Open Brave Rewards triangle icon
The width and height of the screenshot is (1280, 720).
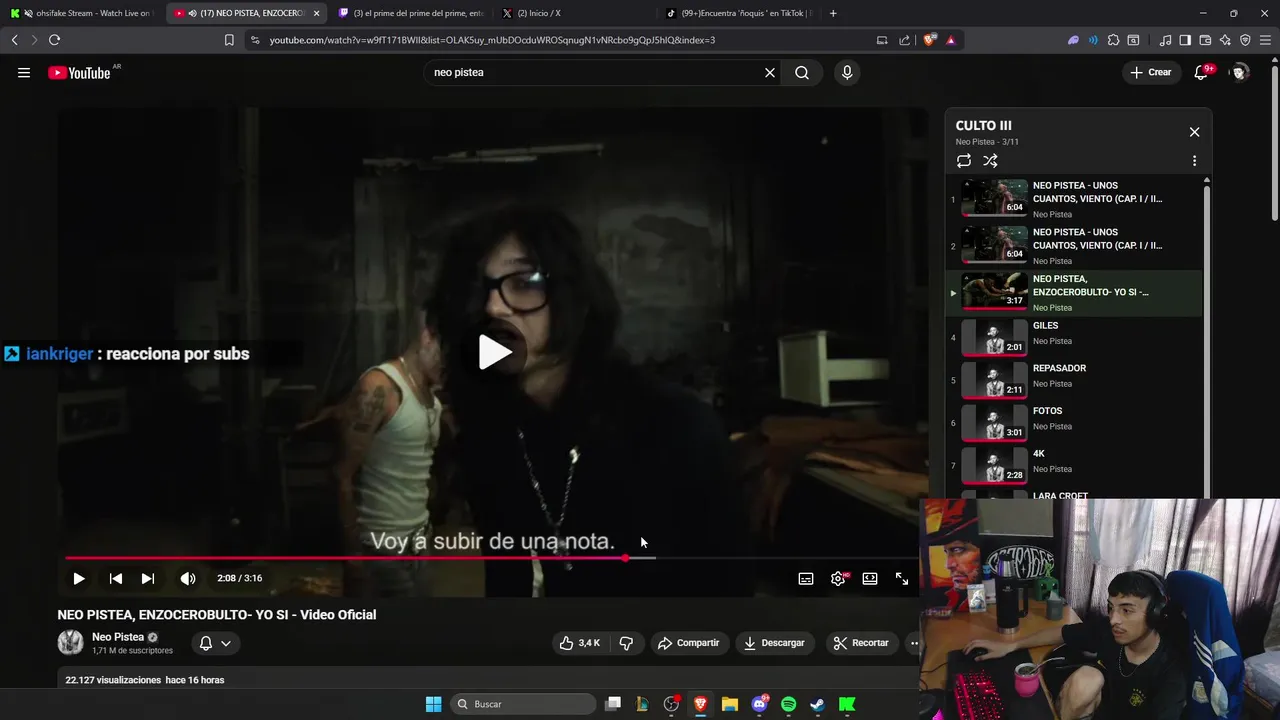950,40
